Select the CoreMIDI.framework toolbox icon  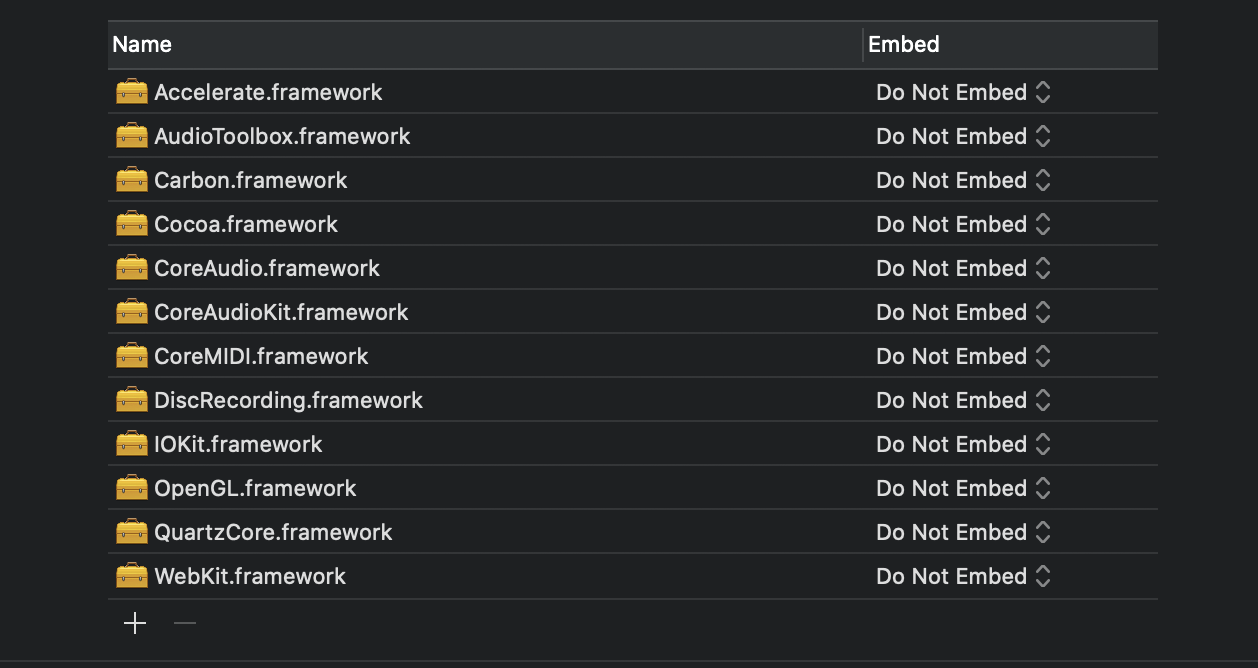[132, 356]
